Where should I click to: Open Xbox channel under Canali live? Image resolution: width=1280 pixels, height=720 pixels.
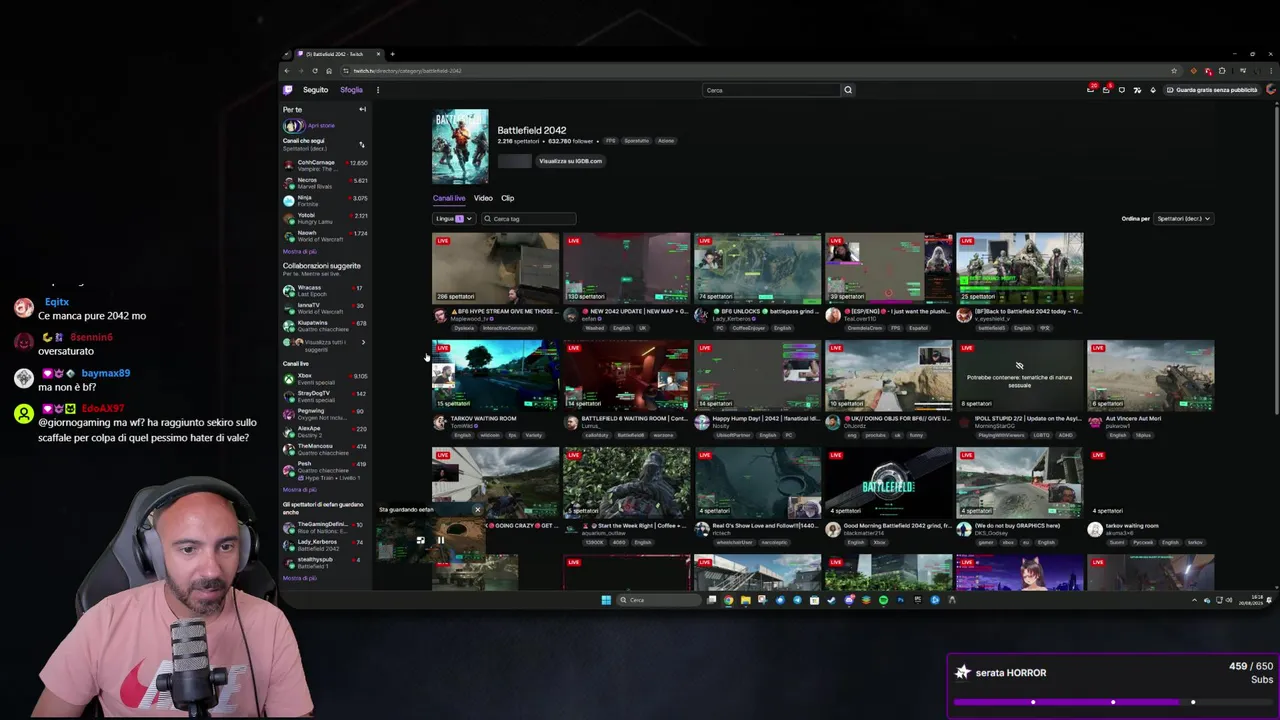click(x=325, y=378)
